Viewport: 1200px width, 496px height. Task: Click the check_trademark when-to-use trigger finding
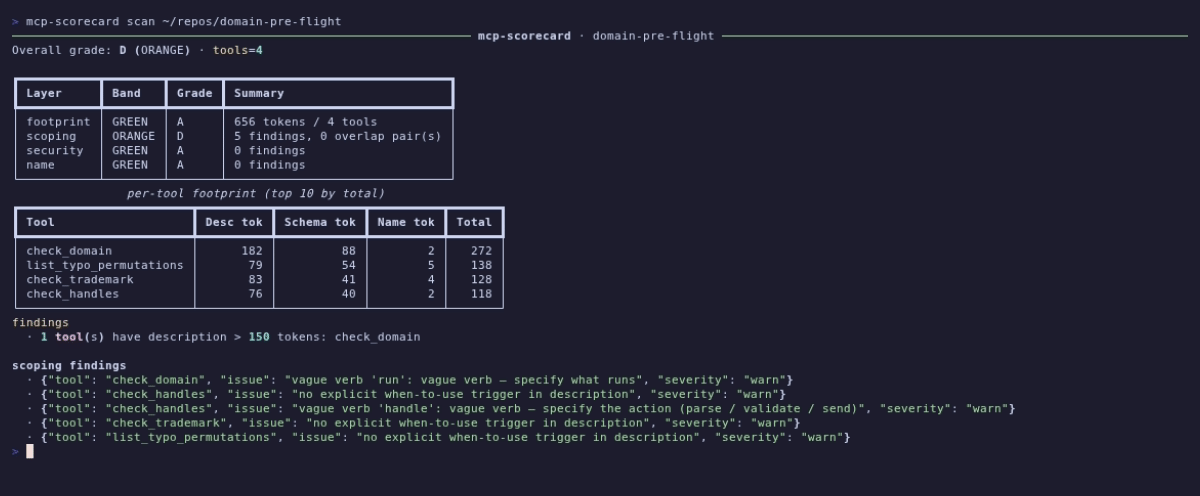point(413,423)
